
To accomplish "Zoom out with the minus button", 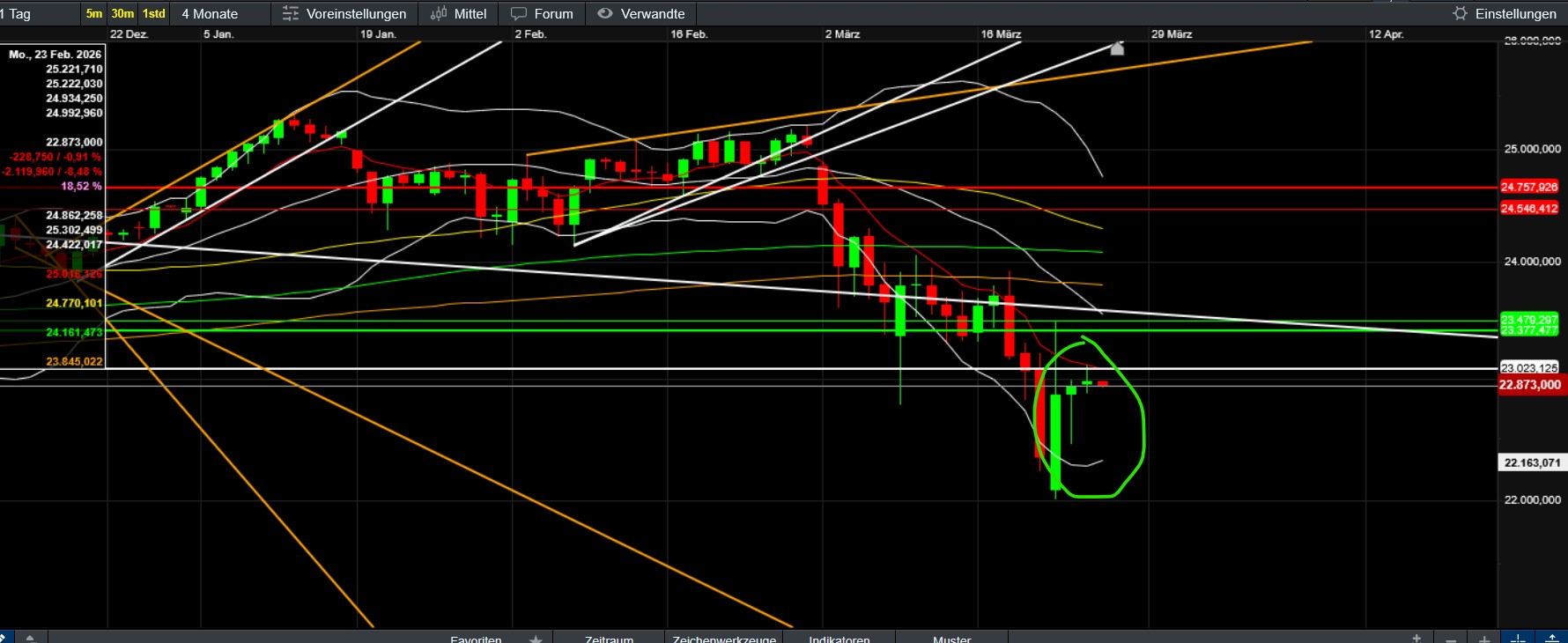I will 1450,639.
